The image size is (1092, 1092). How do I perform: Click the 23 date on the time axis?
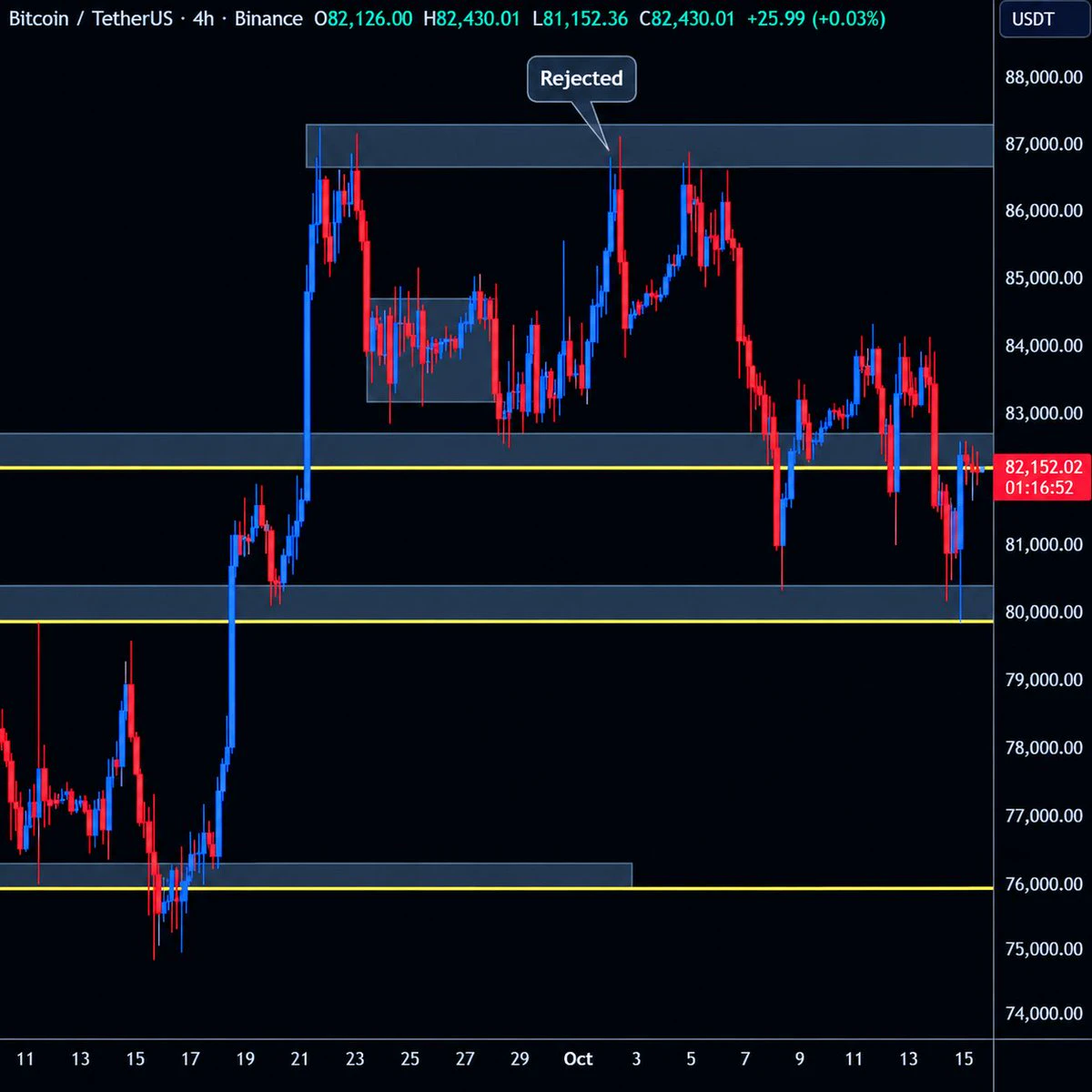pos(355,1058)
